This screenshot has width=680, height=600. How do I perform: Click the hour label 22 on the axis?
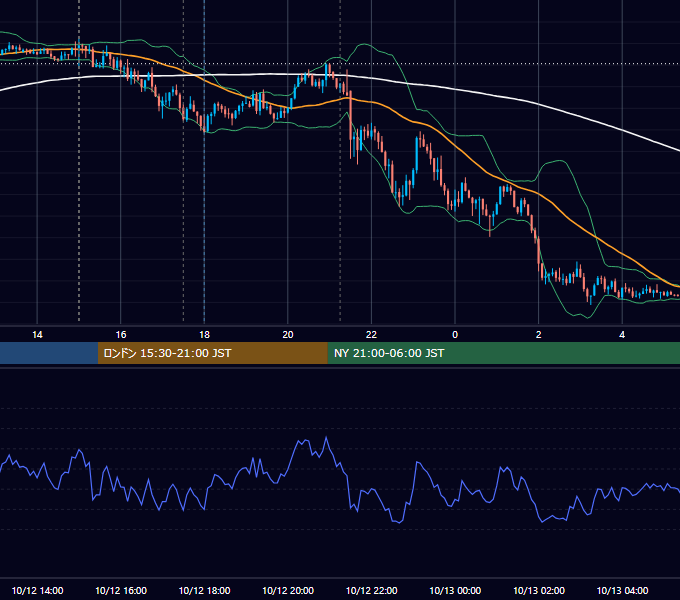click(x=371, y=335)
